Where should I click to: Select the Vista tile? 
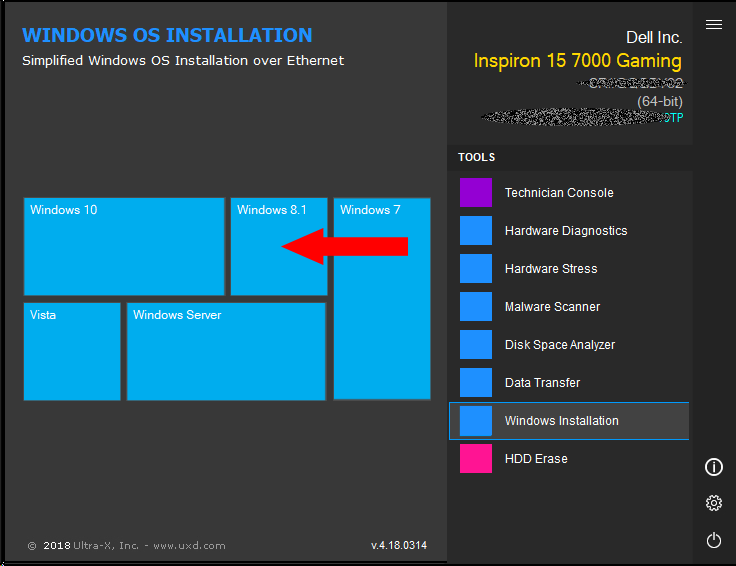pyautogui.click(x=72, y=352)
